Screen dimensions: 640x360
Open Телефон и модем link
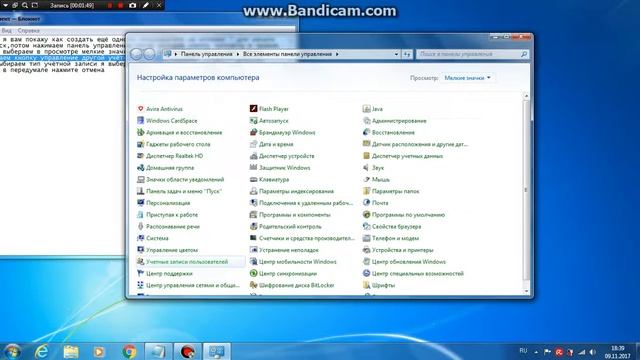point(396,238)
